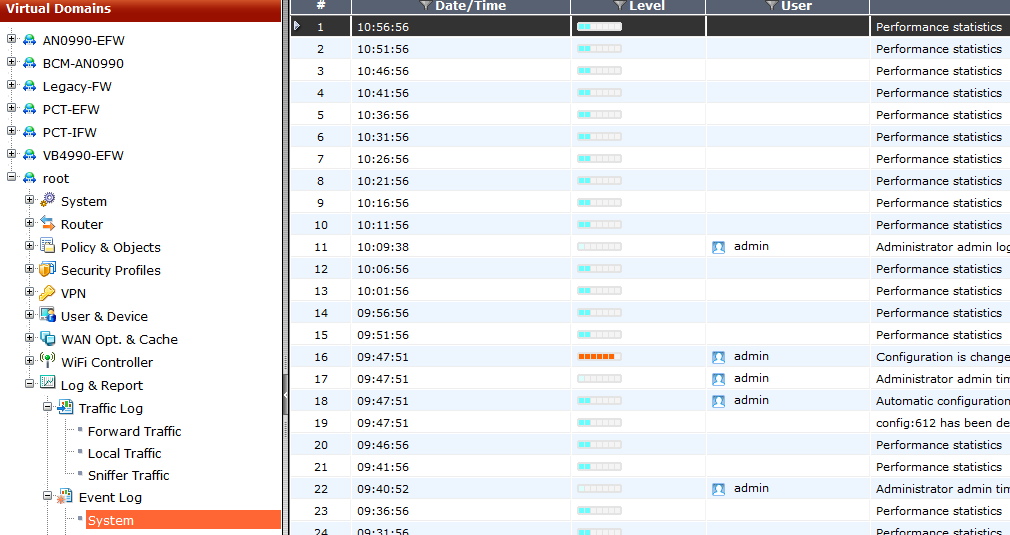The image size is (1010, 535).
Task: Collapse the root virtual domain node
Action: (x=12, y=178)
